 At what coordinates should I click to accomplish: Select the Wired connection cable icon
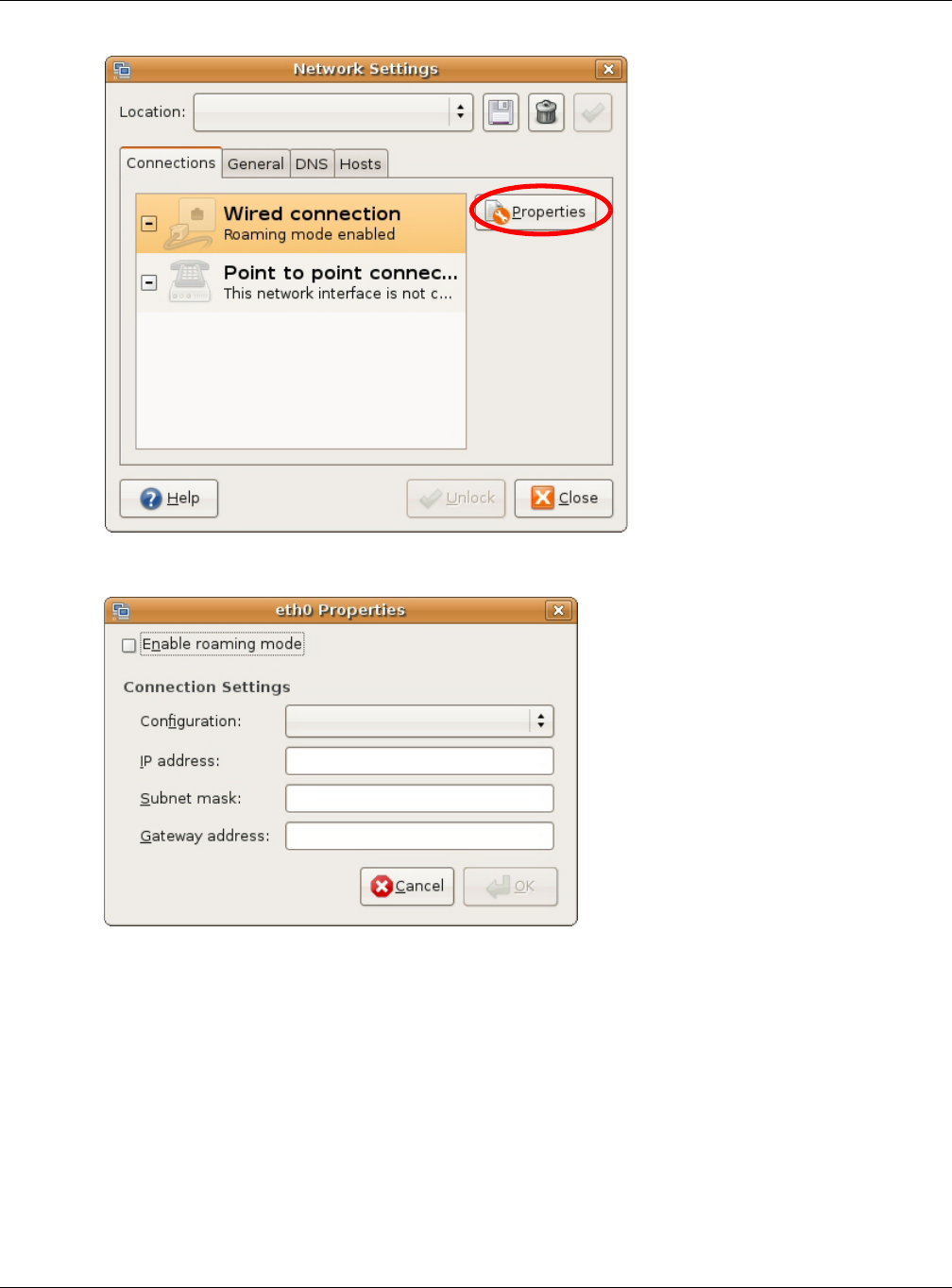189,224
